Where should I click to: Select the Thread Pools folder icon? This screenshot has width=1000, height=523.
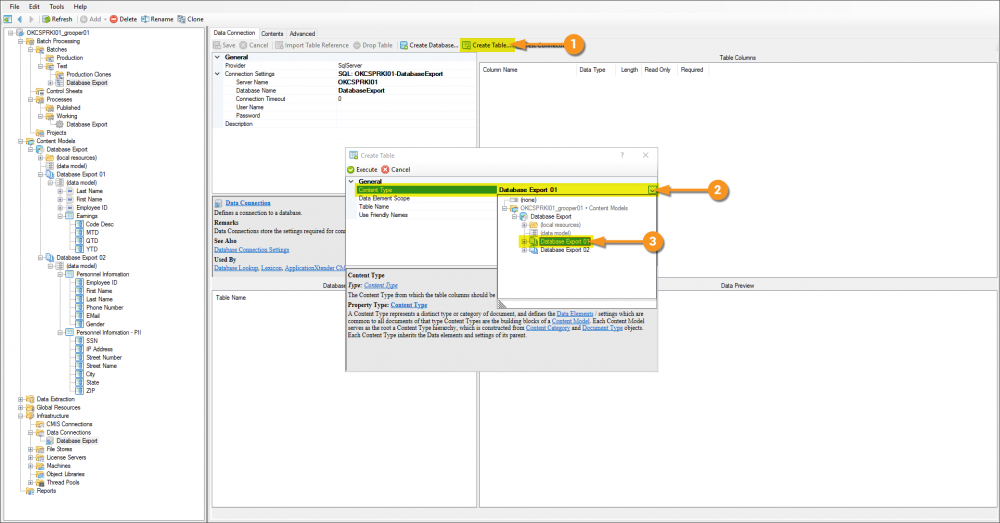click(40, 482)
